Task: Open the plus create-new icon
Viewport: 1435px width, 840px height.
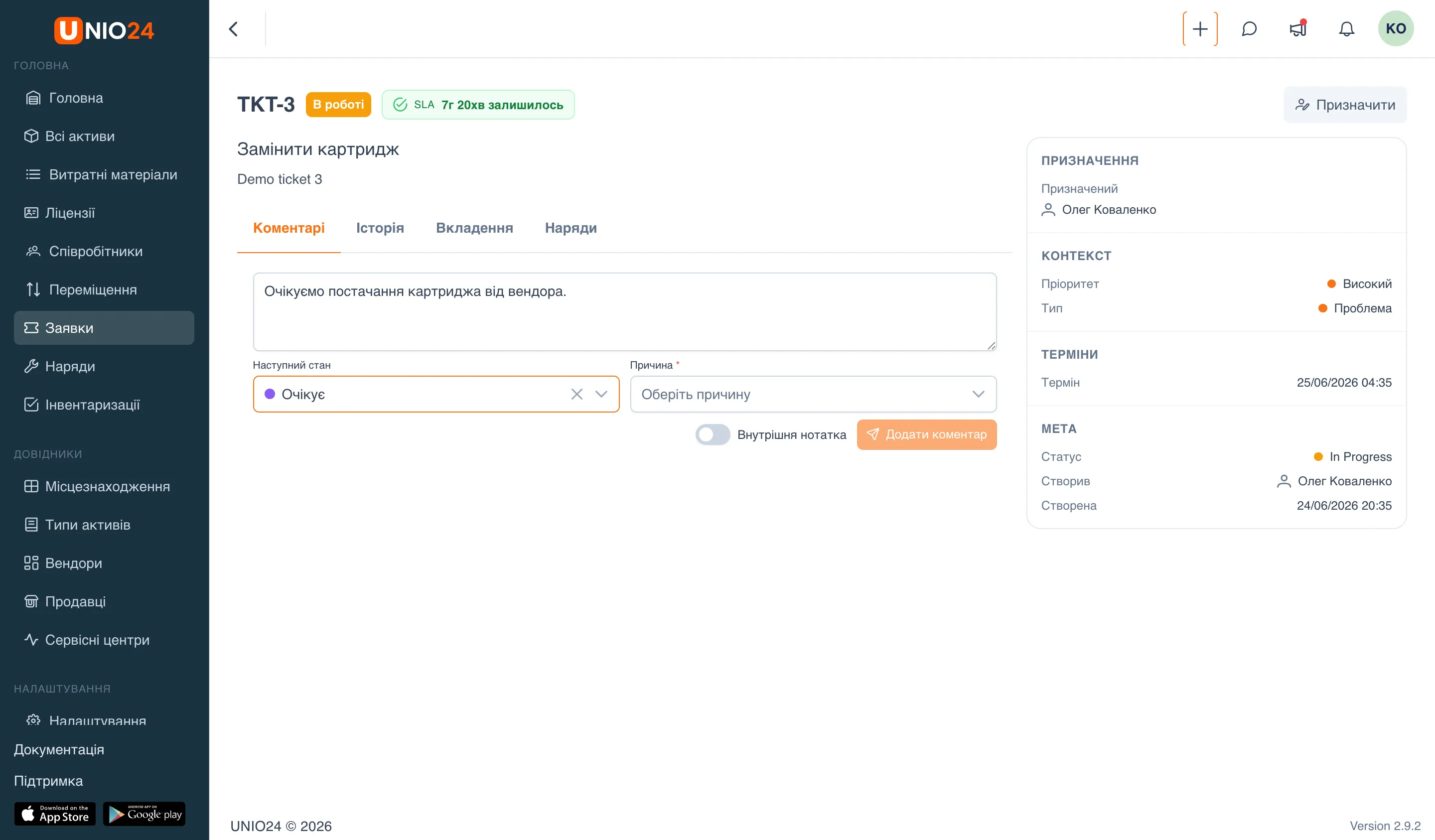Action: click(1200, 29)
